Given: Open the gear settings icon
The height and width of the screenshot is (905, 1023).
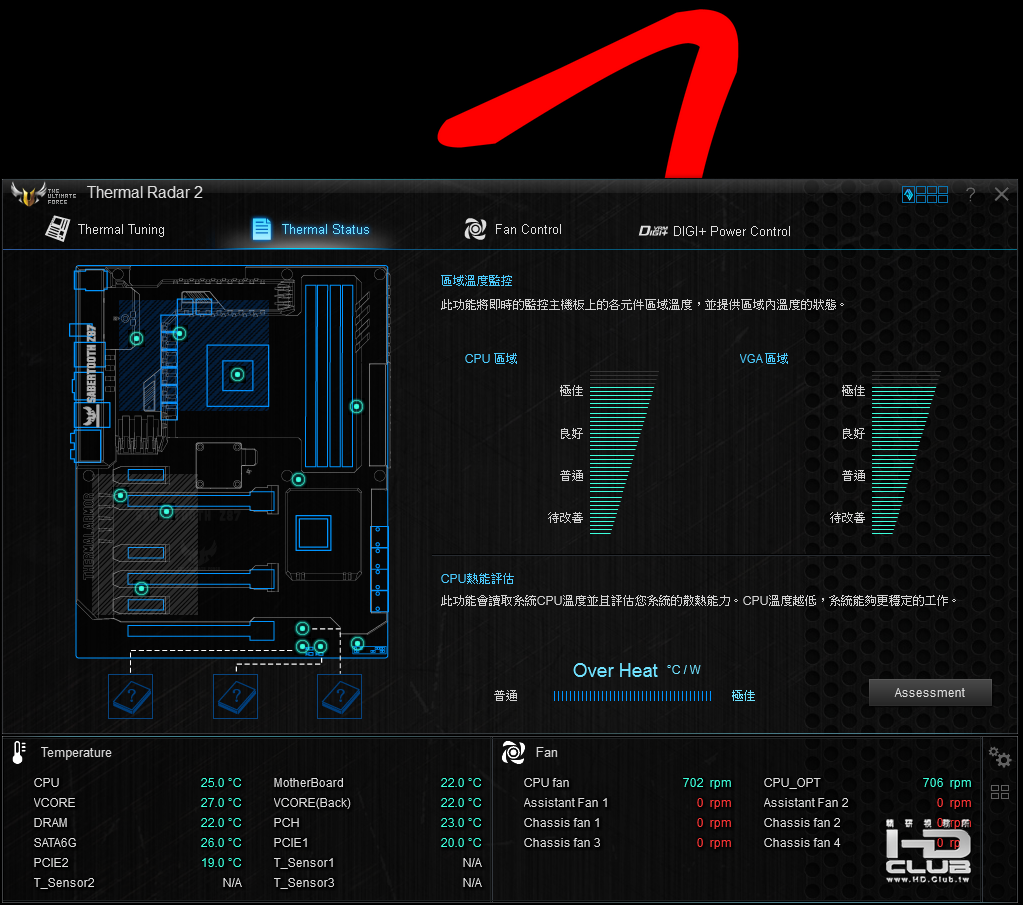Looking at the screenshot, I should click(x=1000, y=757).
